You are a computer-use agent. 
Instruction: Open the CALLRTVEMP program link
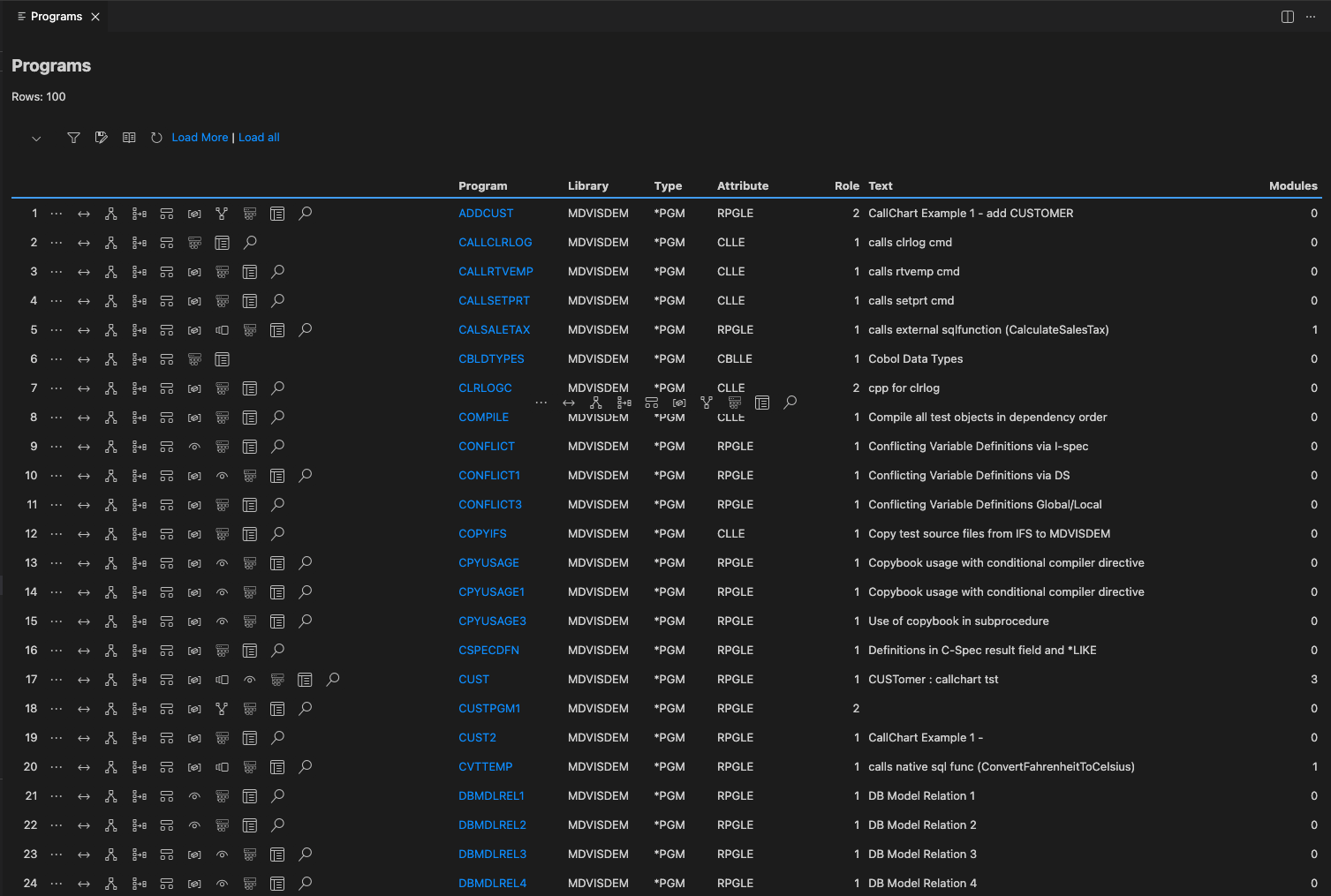click(x=495, y=272)
